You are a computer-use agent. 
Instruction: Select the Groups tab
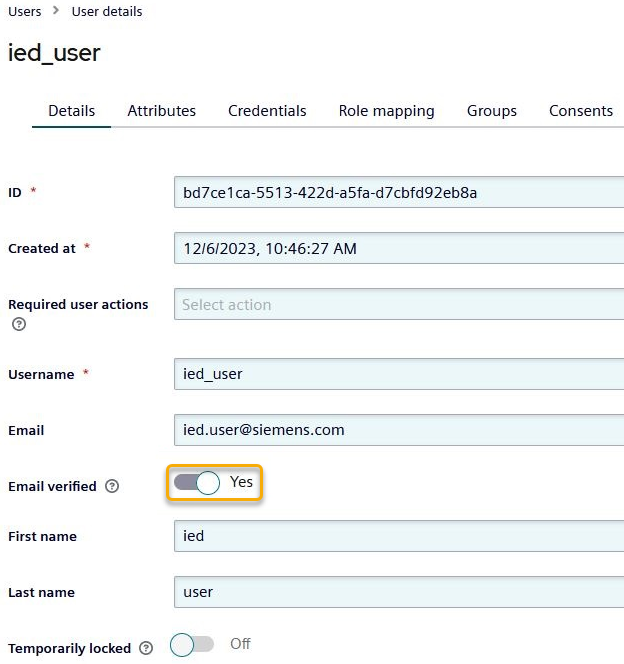(x=491, y=111)
